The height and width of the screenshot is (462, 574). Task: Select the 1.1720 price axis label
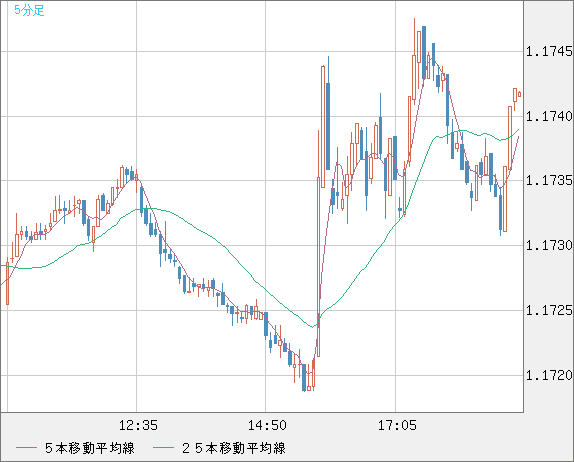549,375
